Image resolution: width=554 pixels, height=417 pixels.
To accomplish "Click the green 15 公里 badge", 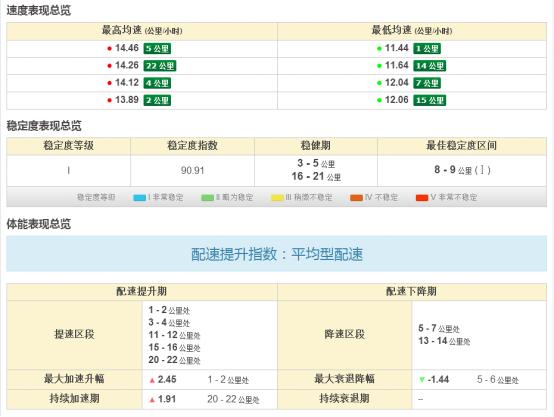I will [x=430, y=100].
